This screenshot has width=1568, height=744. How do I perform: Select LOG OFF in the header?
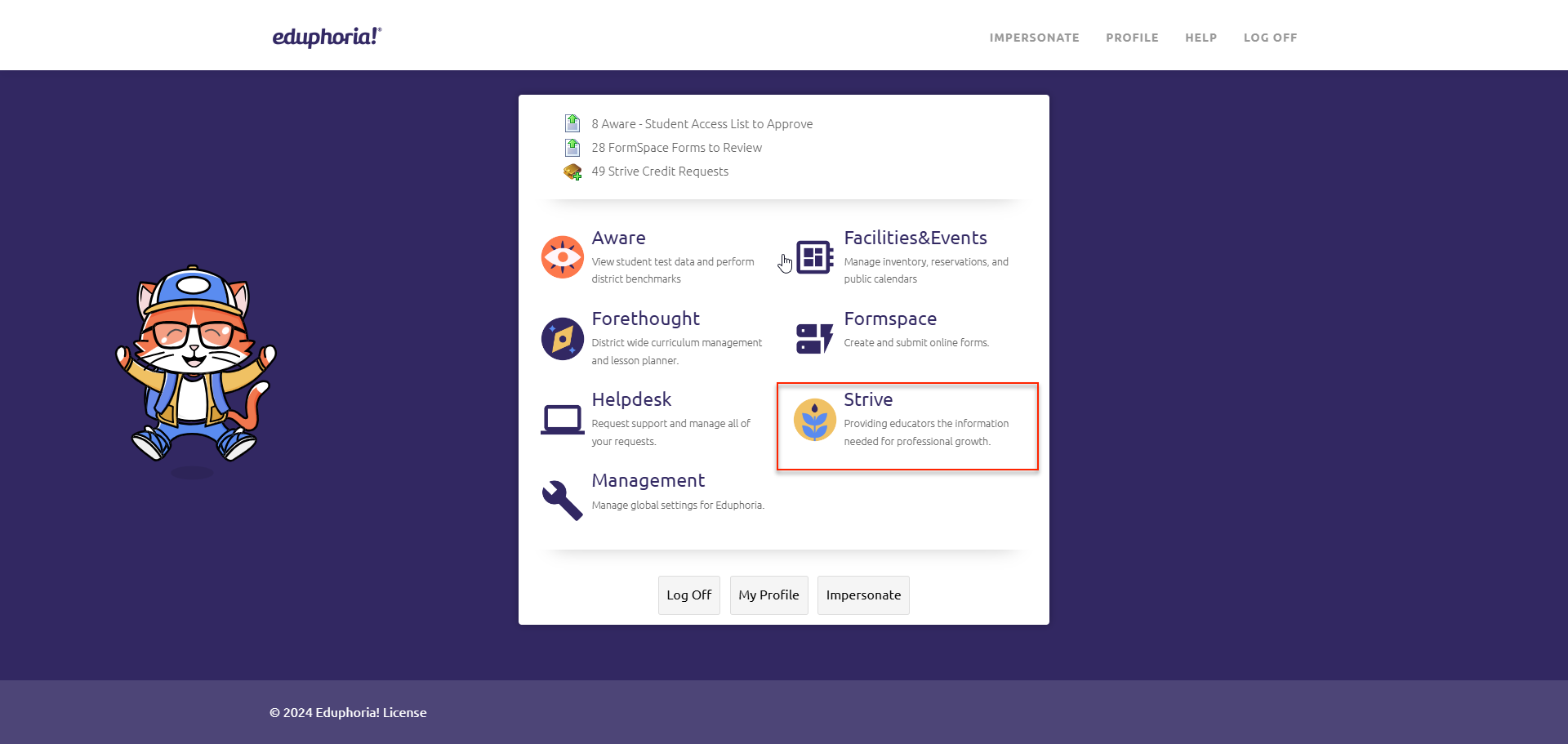point(1270,38)
